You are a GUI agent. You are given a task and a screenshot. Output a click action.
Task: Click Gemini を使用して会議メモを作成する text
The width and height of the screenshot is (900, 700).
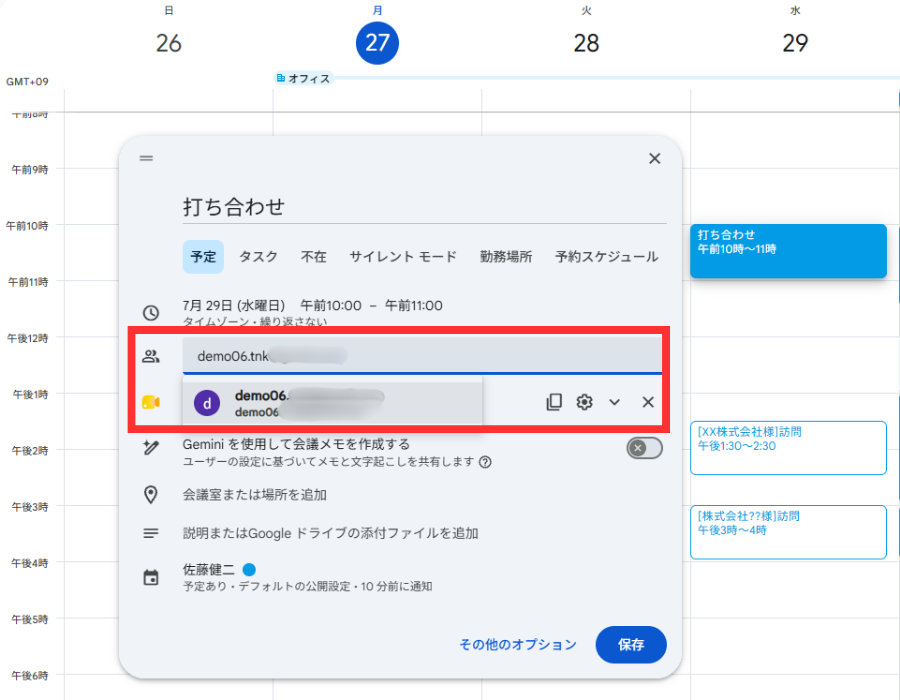[296, 444]
